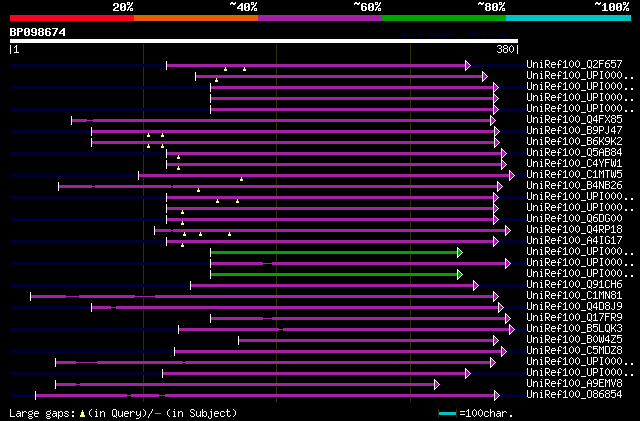Click the query end position 380
Viewport: 640px width, 421px height.
[505, 49]
